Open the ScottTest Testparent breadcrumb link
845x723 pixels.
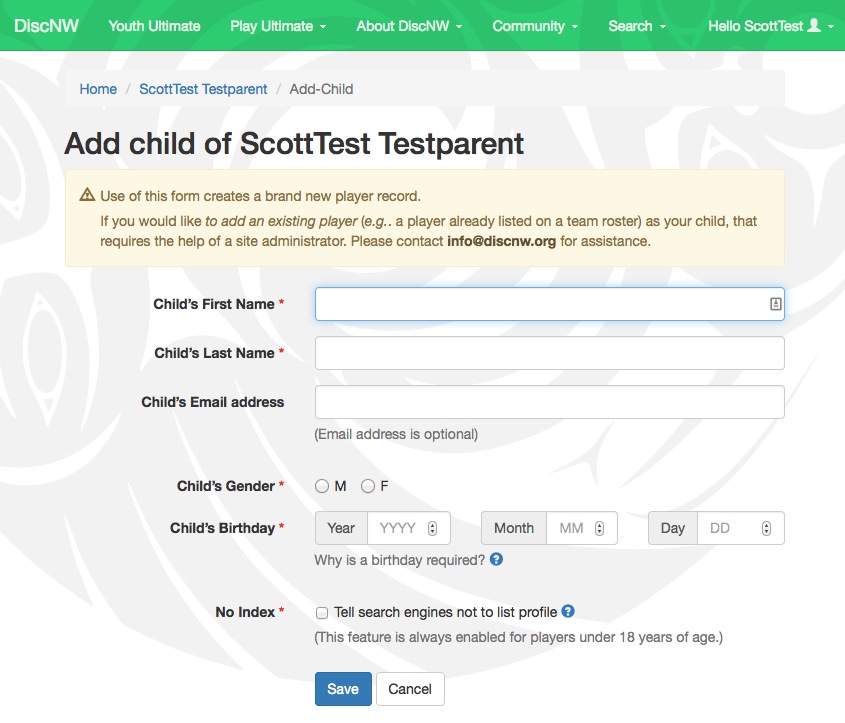point(203,89)
